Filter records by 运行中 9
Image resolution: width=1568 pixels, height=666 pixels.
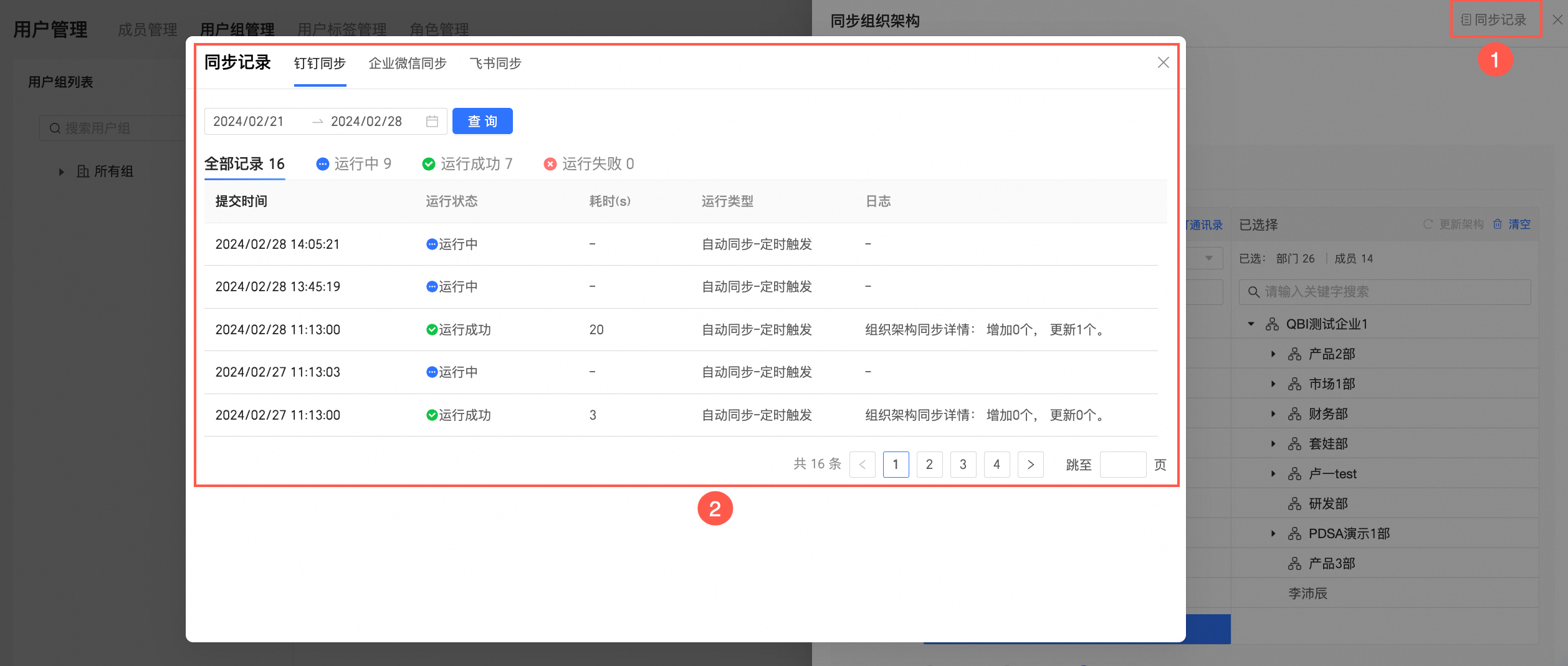pos(354,163)
